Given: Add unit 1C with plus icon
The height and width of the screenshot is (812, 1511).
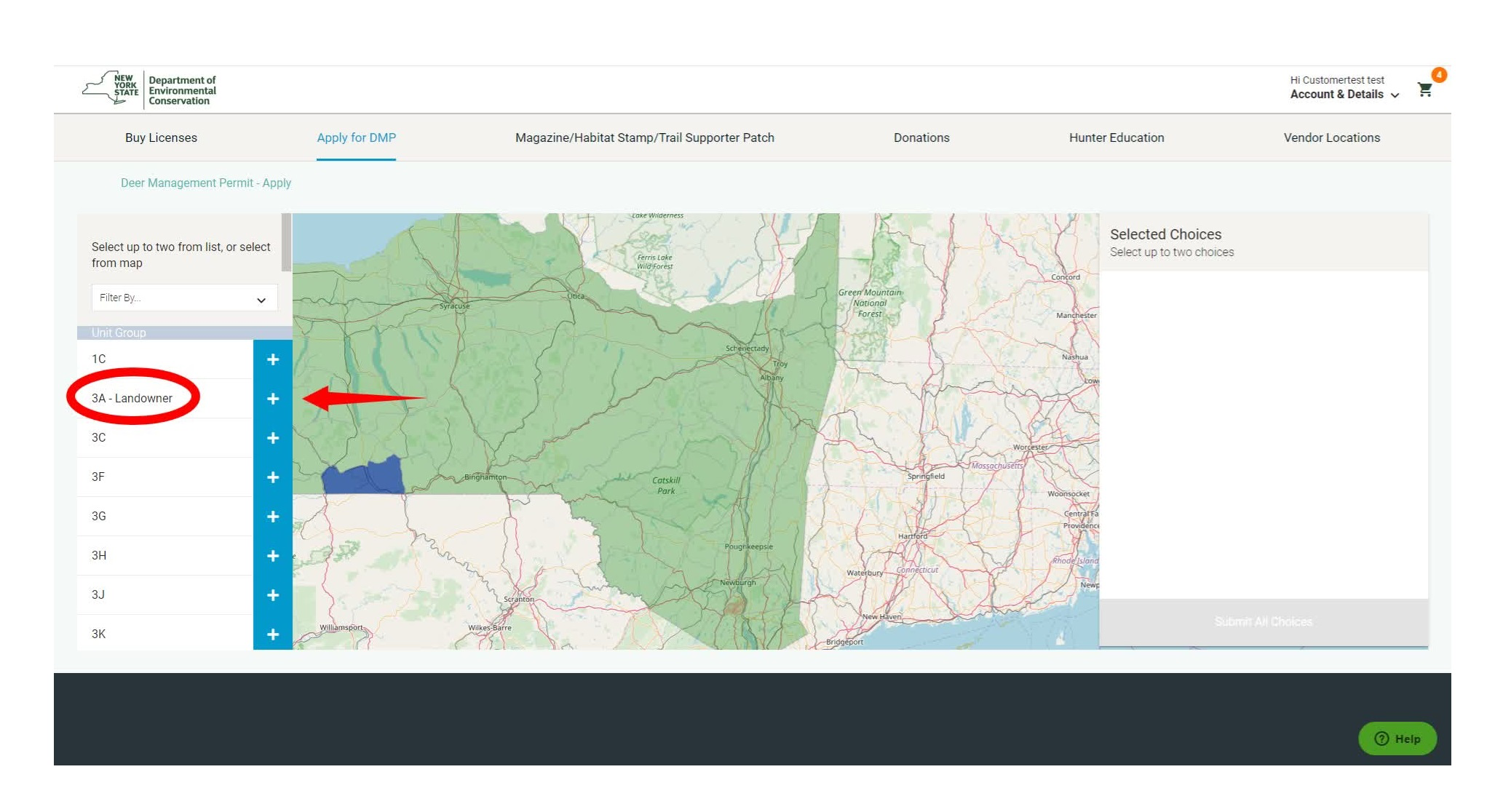Looking at the screenshot, I should tap(273, 359).
